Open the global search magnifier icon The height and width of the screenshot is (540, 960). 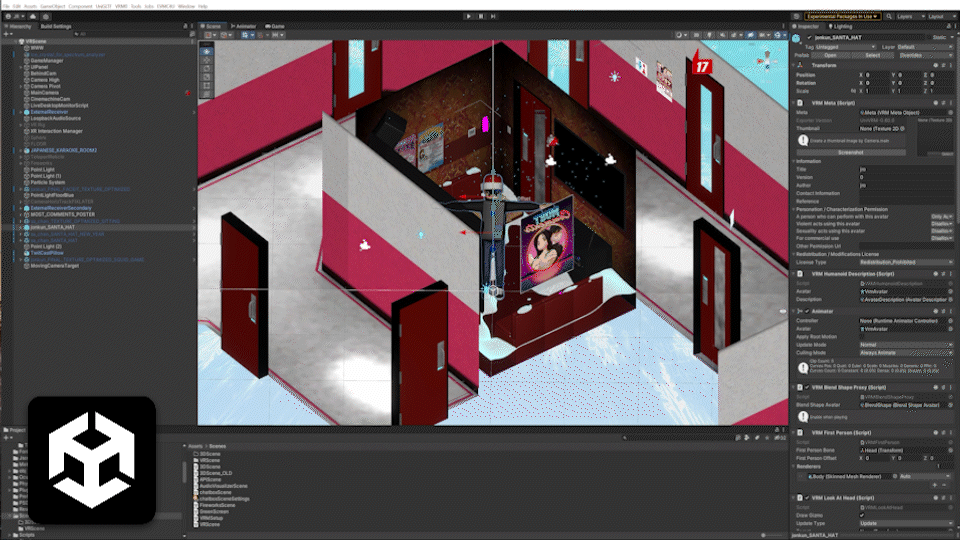pyautogui.click(x=889, y=16)
